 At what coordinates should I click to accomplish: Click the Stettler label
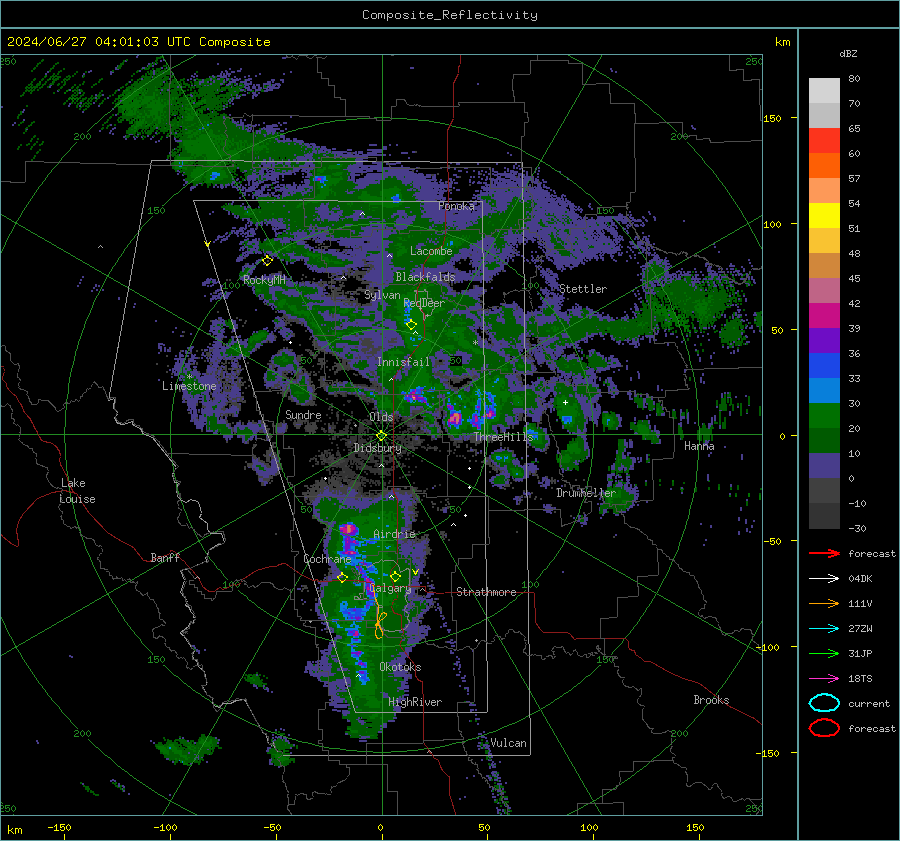[x=583, y=289]
